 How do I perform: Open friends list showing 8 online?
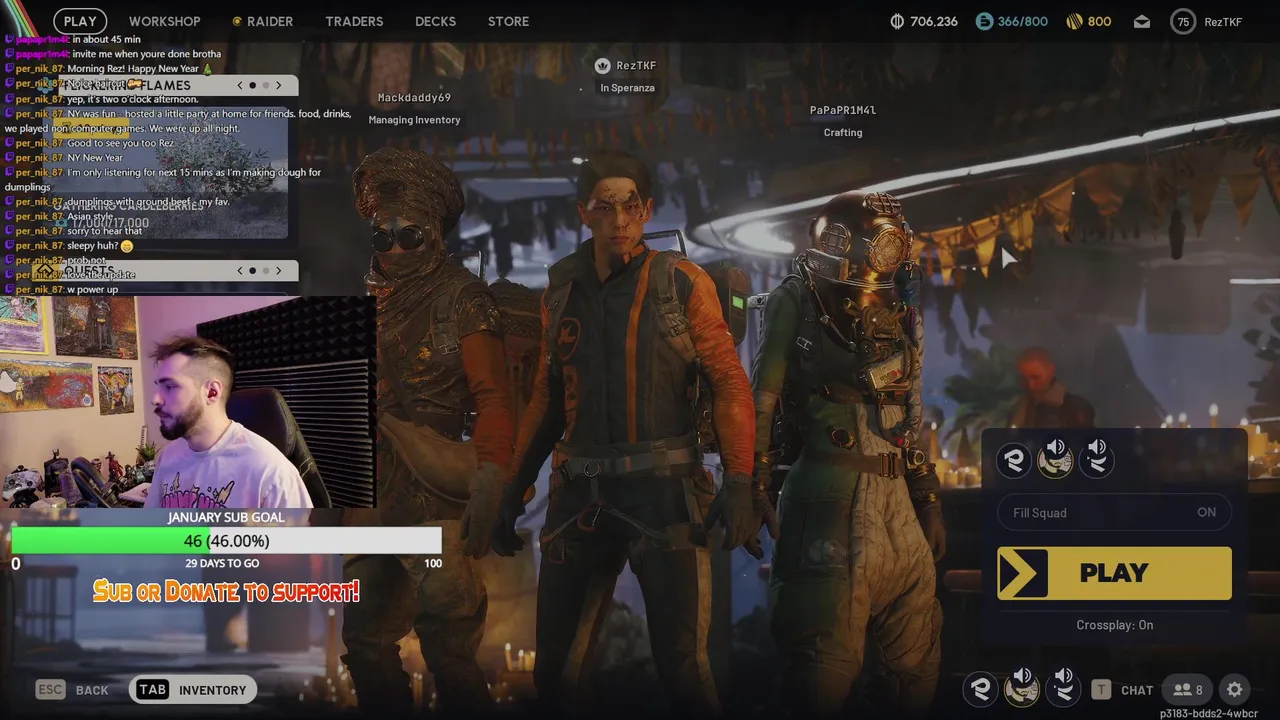point(1188,690)
